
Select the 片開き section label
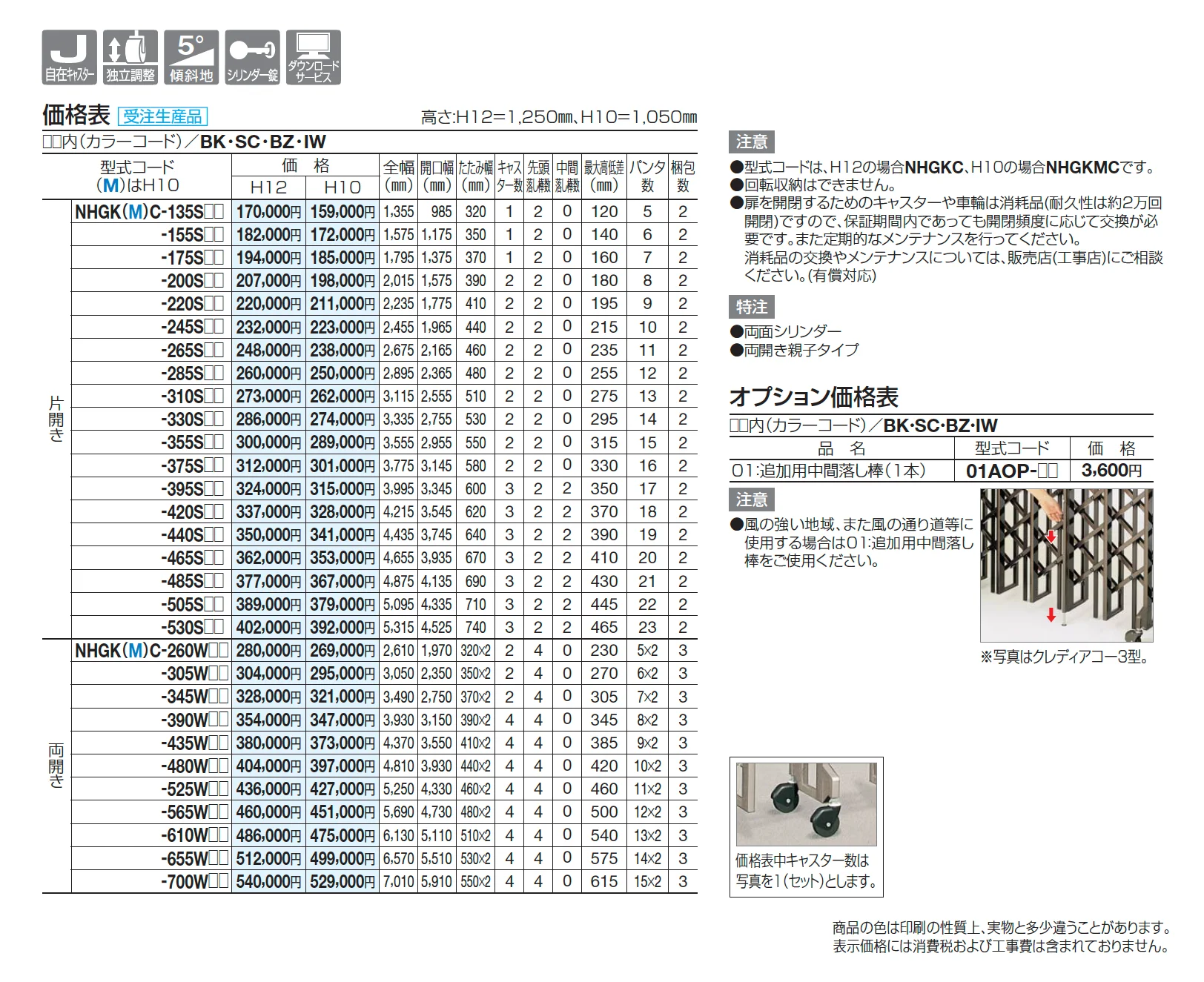(56, 419)
